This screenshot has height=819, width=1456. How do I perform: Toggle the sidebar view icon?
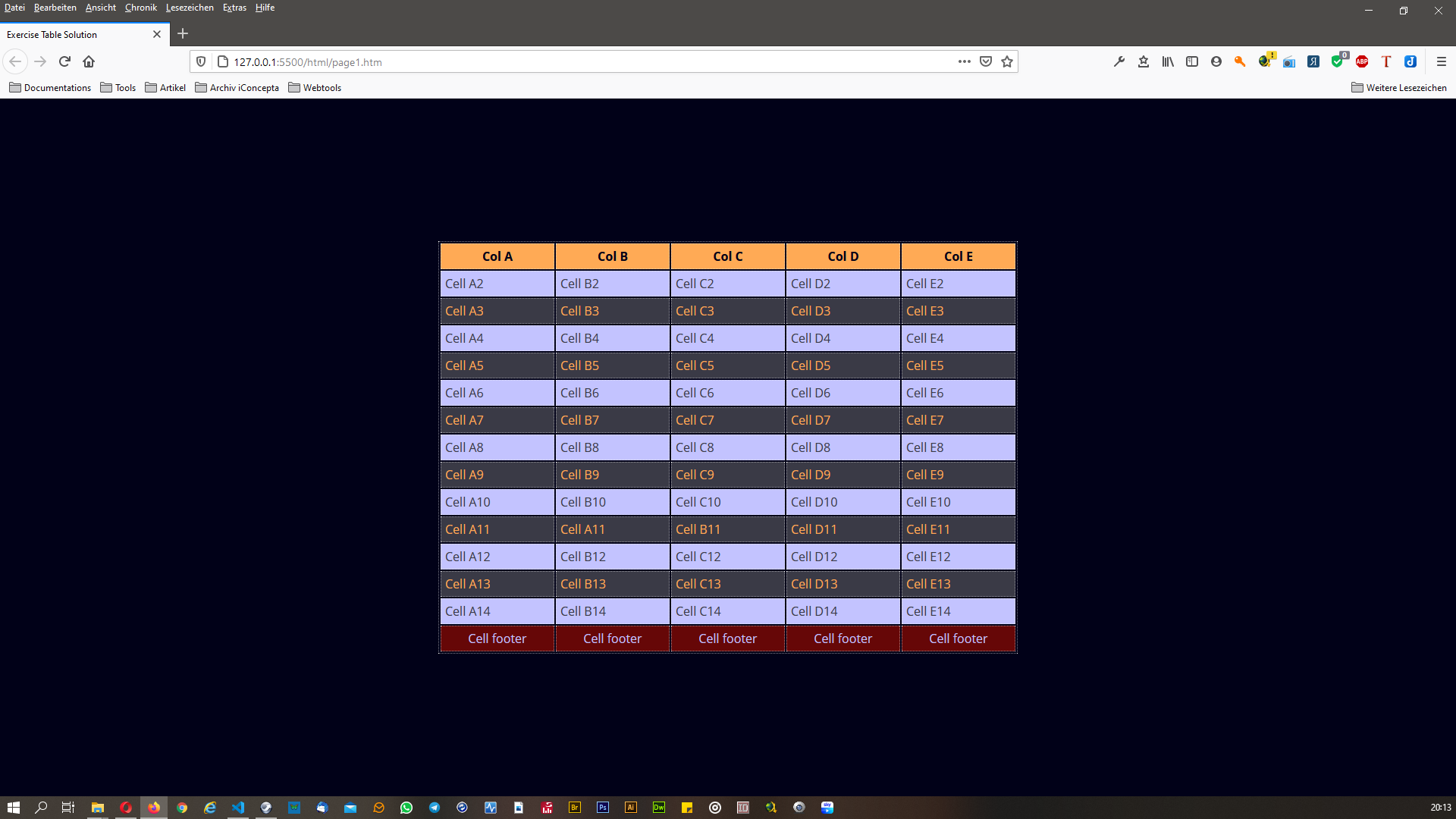tap(1192, 61)
